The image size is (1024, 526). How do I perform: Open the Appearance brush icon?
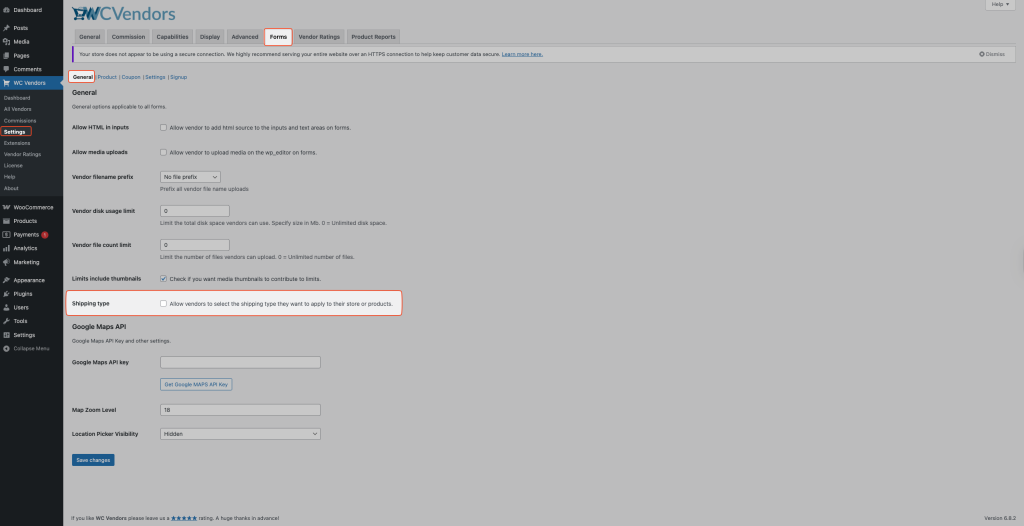[x=7, y=280]
